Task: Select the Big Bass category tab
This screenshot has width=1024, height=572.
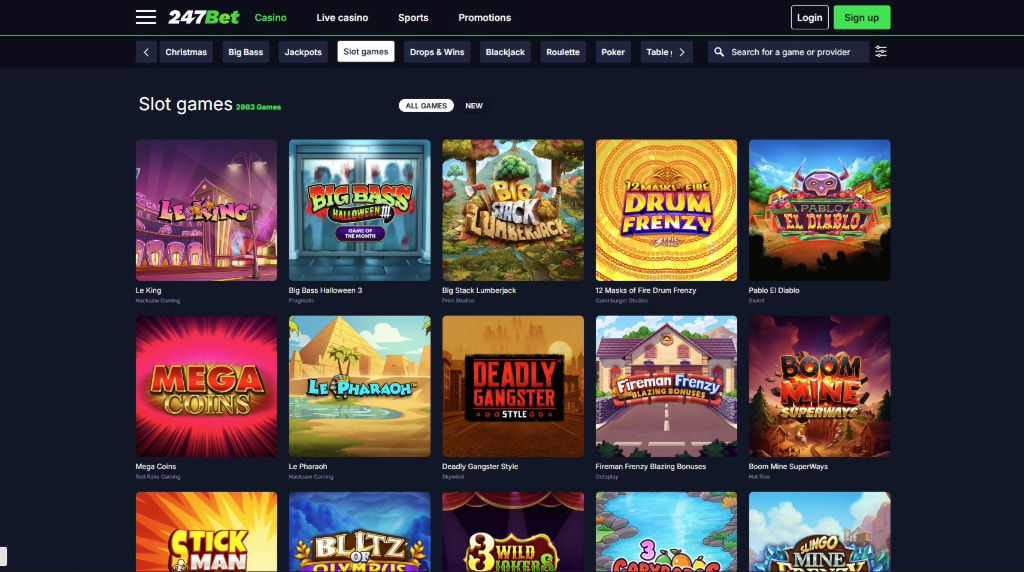Action: [246, 52]
